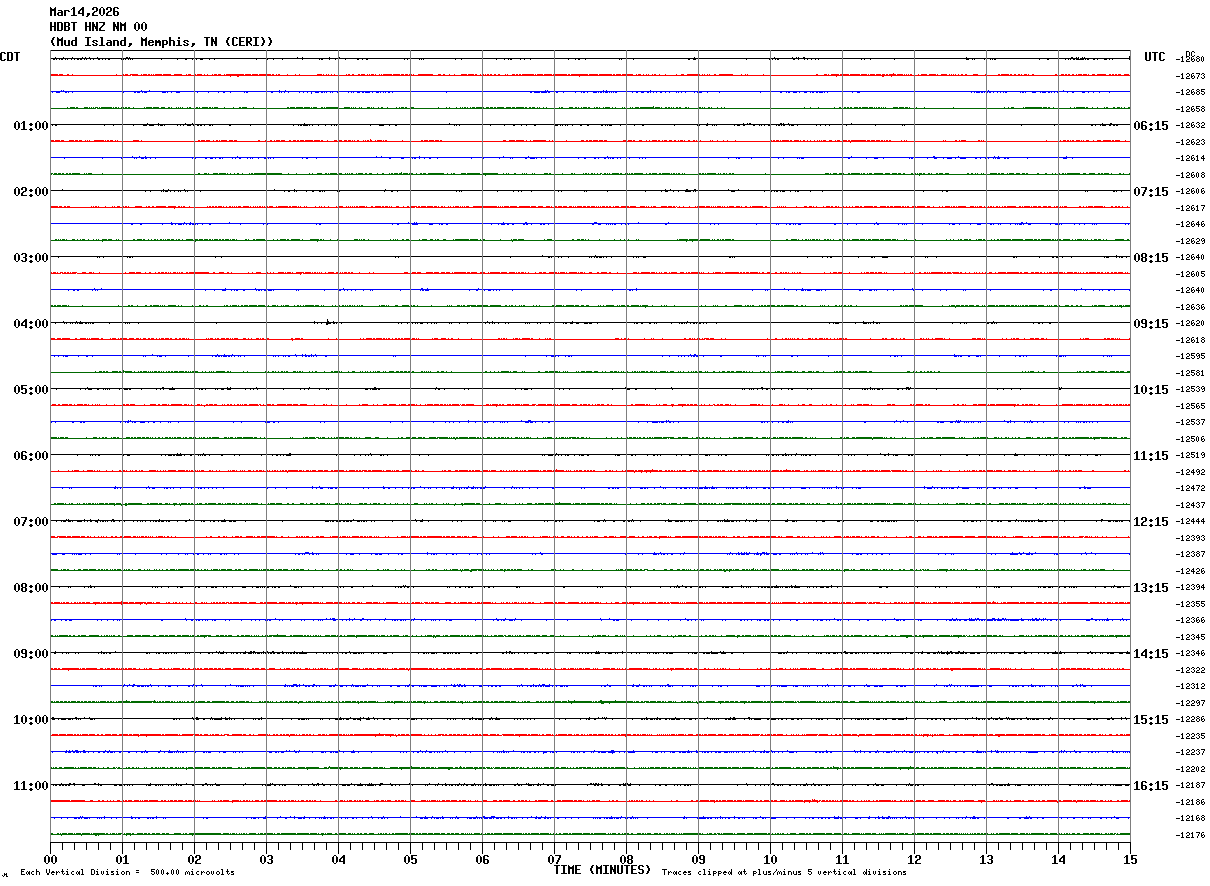
Task: Click the '15:15' UTC time label
Action: point(1150,720)
